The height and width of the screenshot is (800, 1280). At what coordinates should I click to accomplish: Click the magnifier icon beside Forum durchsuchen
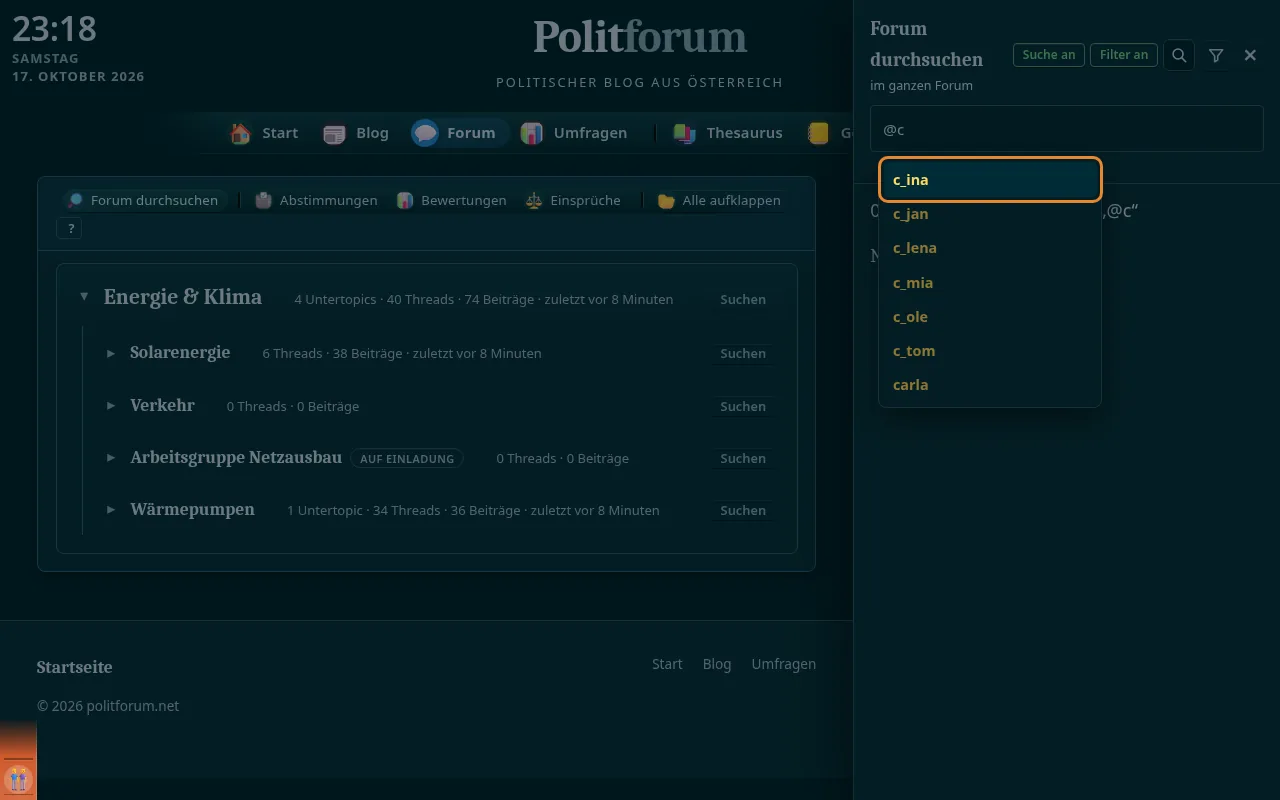pos(75,200)
